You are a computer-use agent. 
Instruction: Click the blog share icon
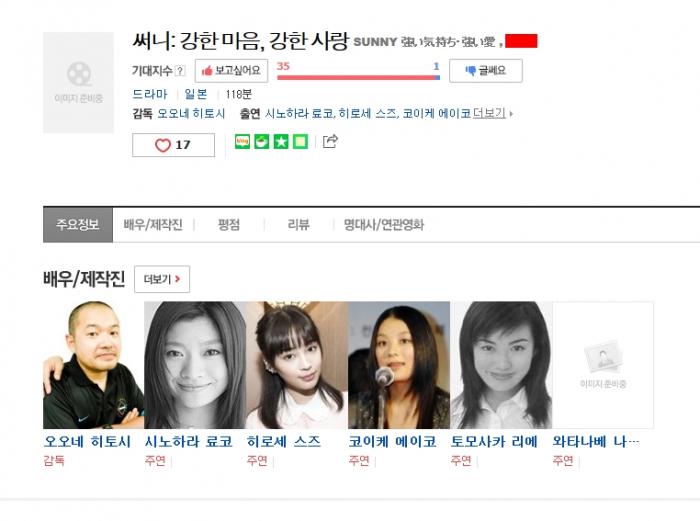(x=242, y=142)
